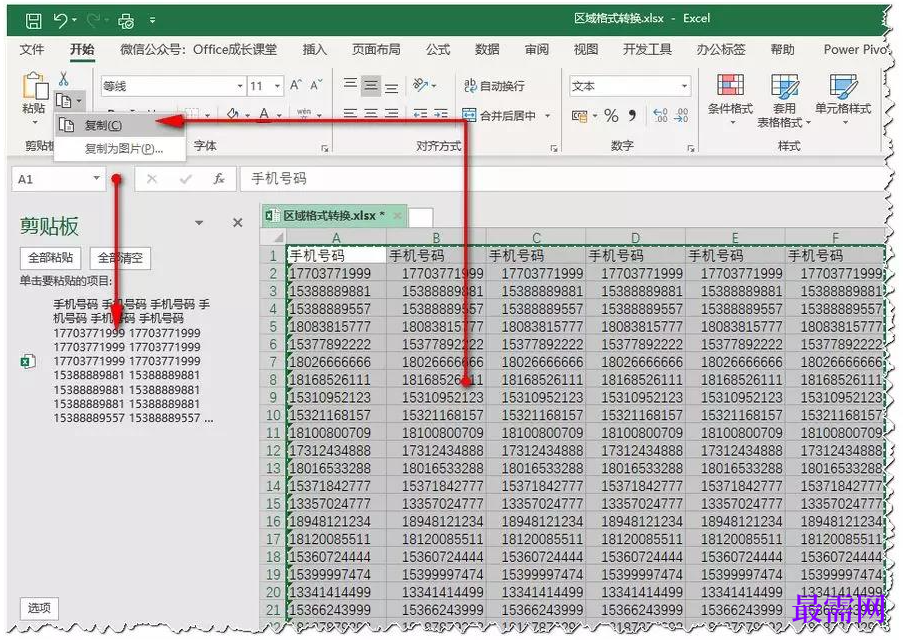904x640 pixels.
Task: Click the 全部粘贴 button
Action: 51,257
